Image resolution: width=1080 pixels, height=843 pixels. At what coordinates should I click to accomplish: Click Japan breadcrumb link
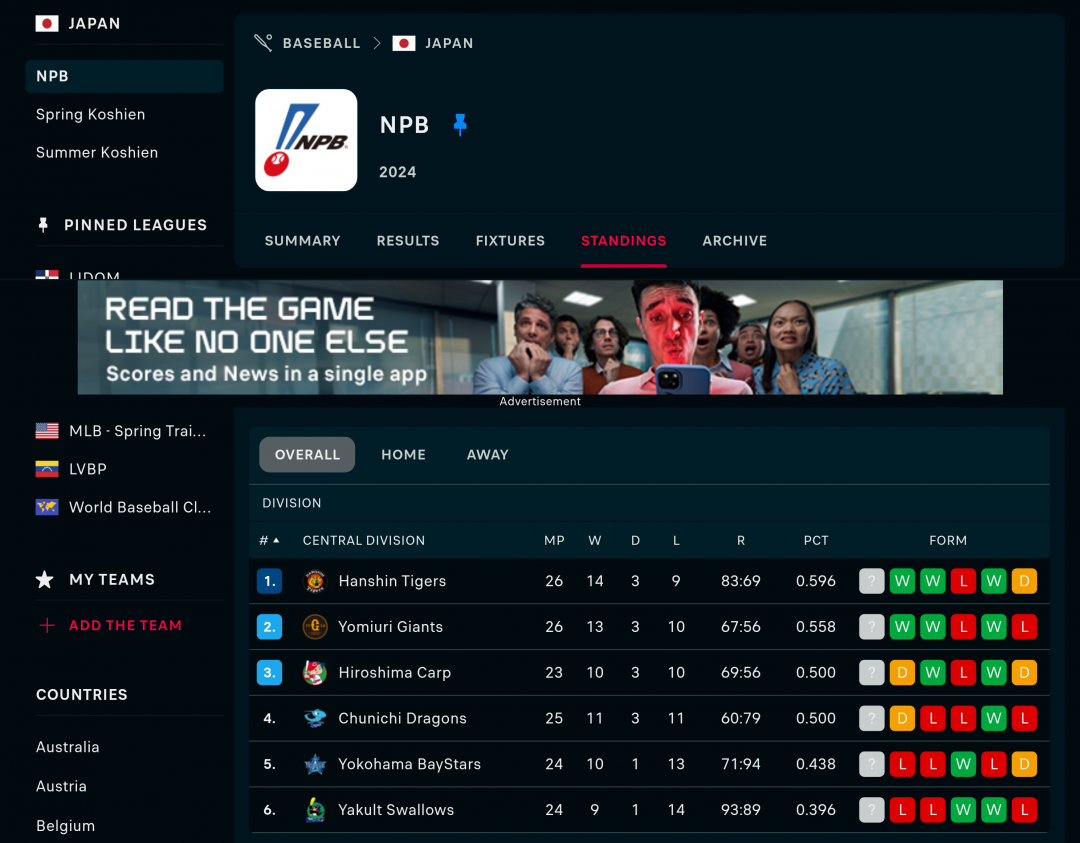point(449,43)
